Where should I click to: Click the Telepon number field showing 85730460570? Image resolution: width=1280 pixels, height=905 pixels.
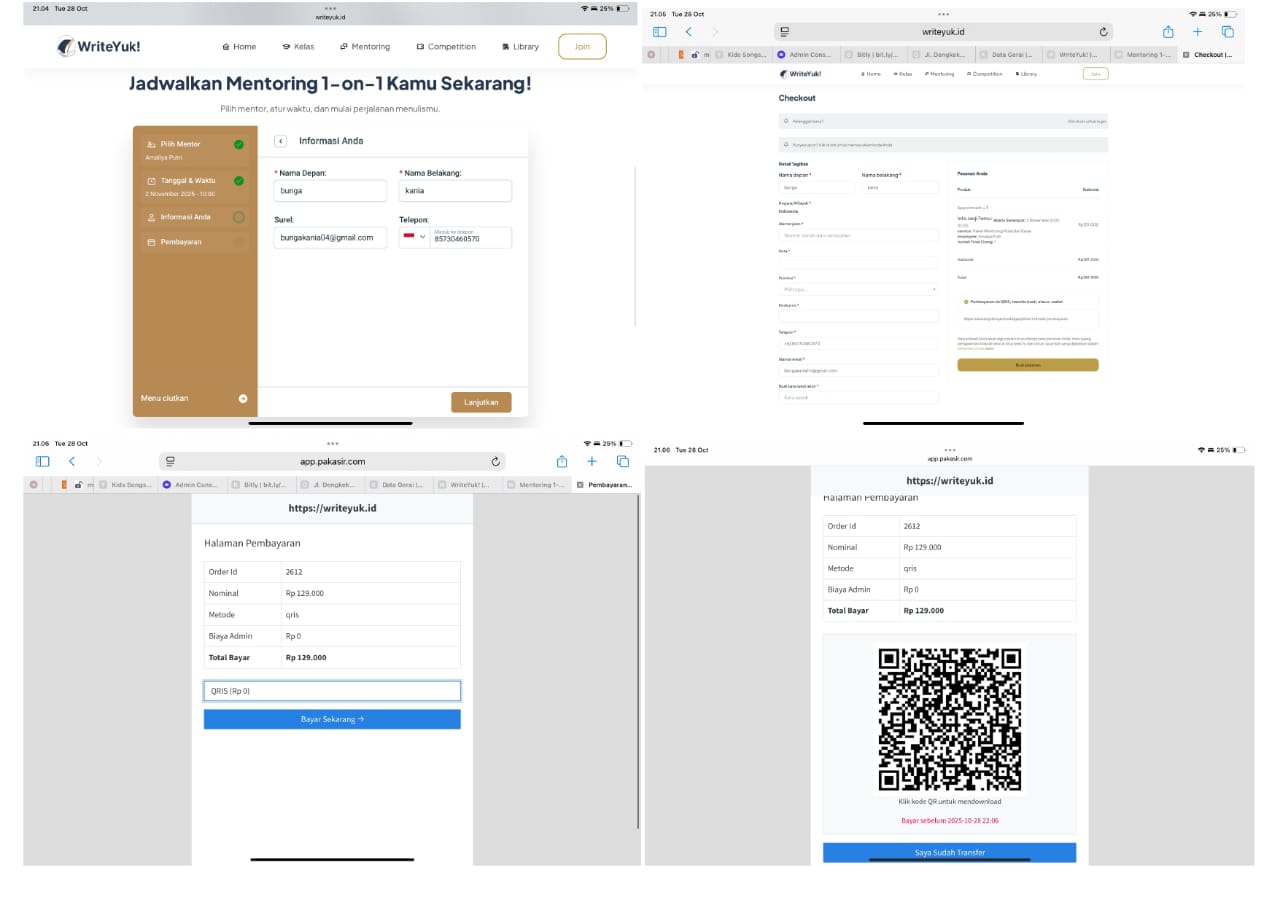(471, 238)
